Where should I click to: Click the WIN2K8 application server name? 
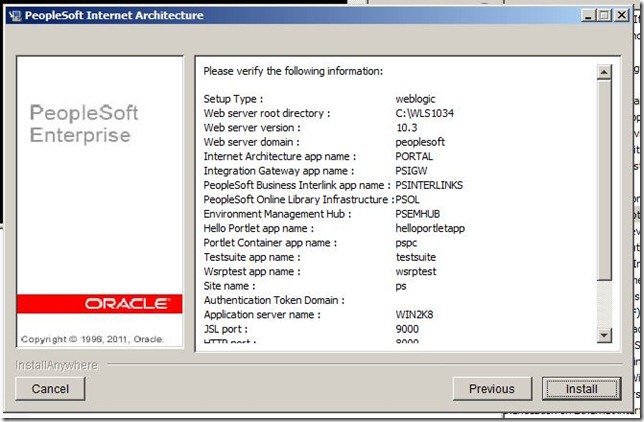point(415,315)
